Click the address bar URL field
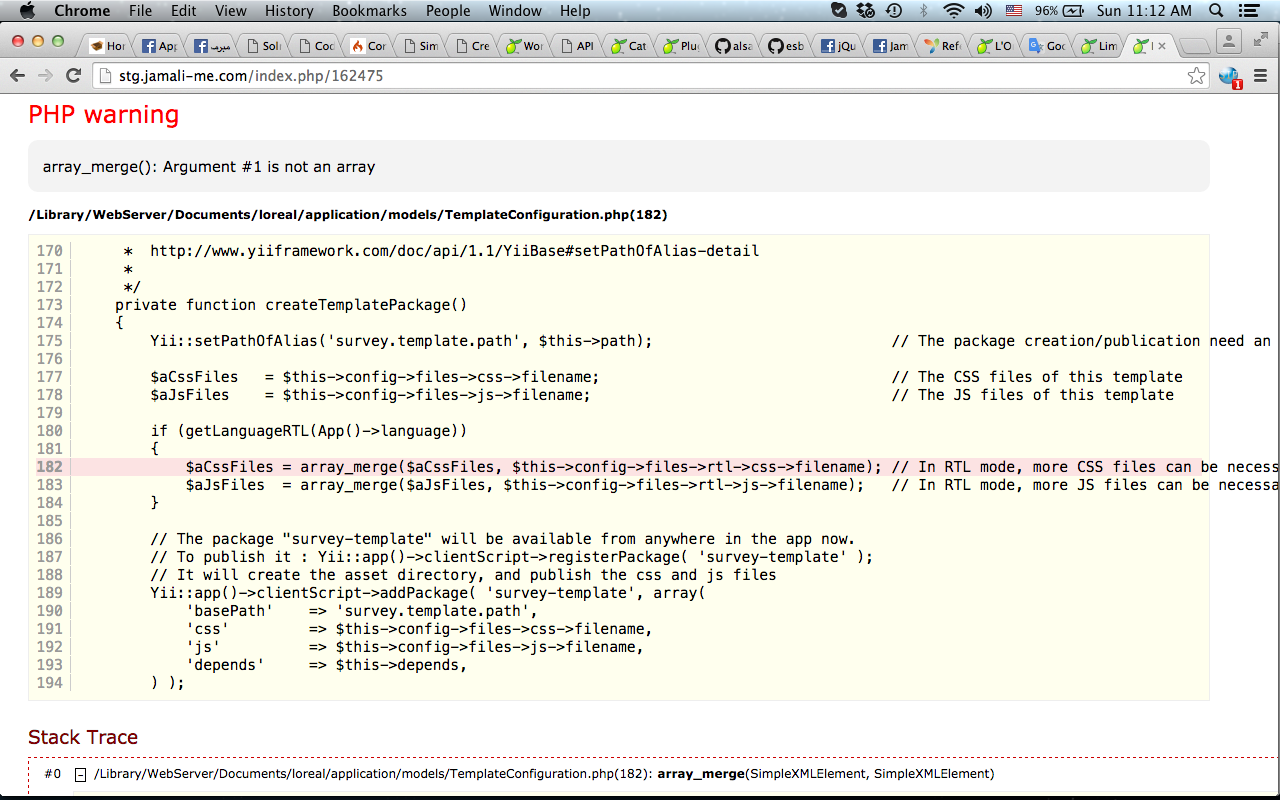1280x800 pixels. (x=640, y=76)
